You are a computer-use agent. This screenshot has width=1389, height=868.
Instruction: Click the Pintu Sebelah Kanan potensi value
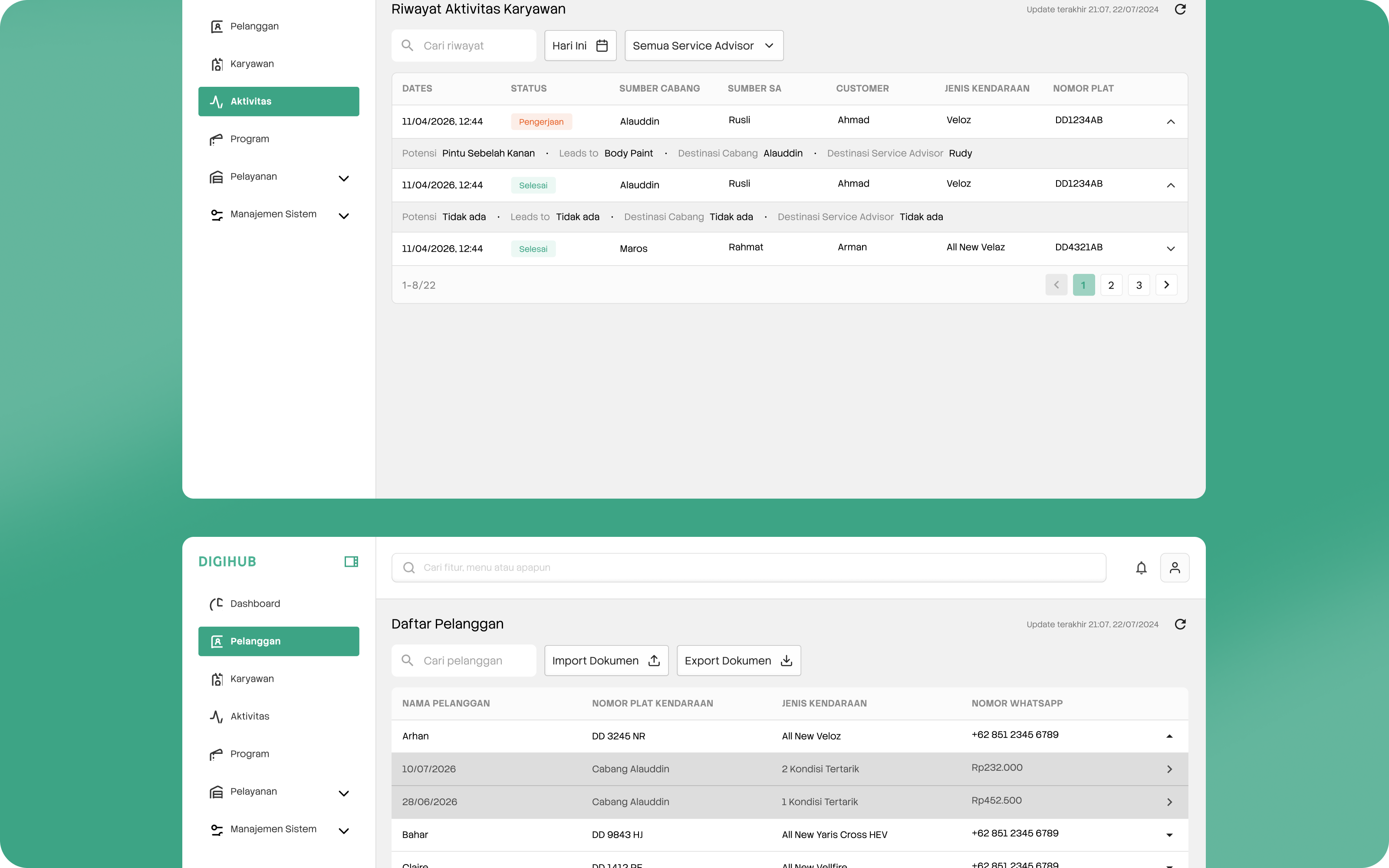tap(488, 153)
